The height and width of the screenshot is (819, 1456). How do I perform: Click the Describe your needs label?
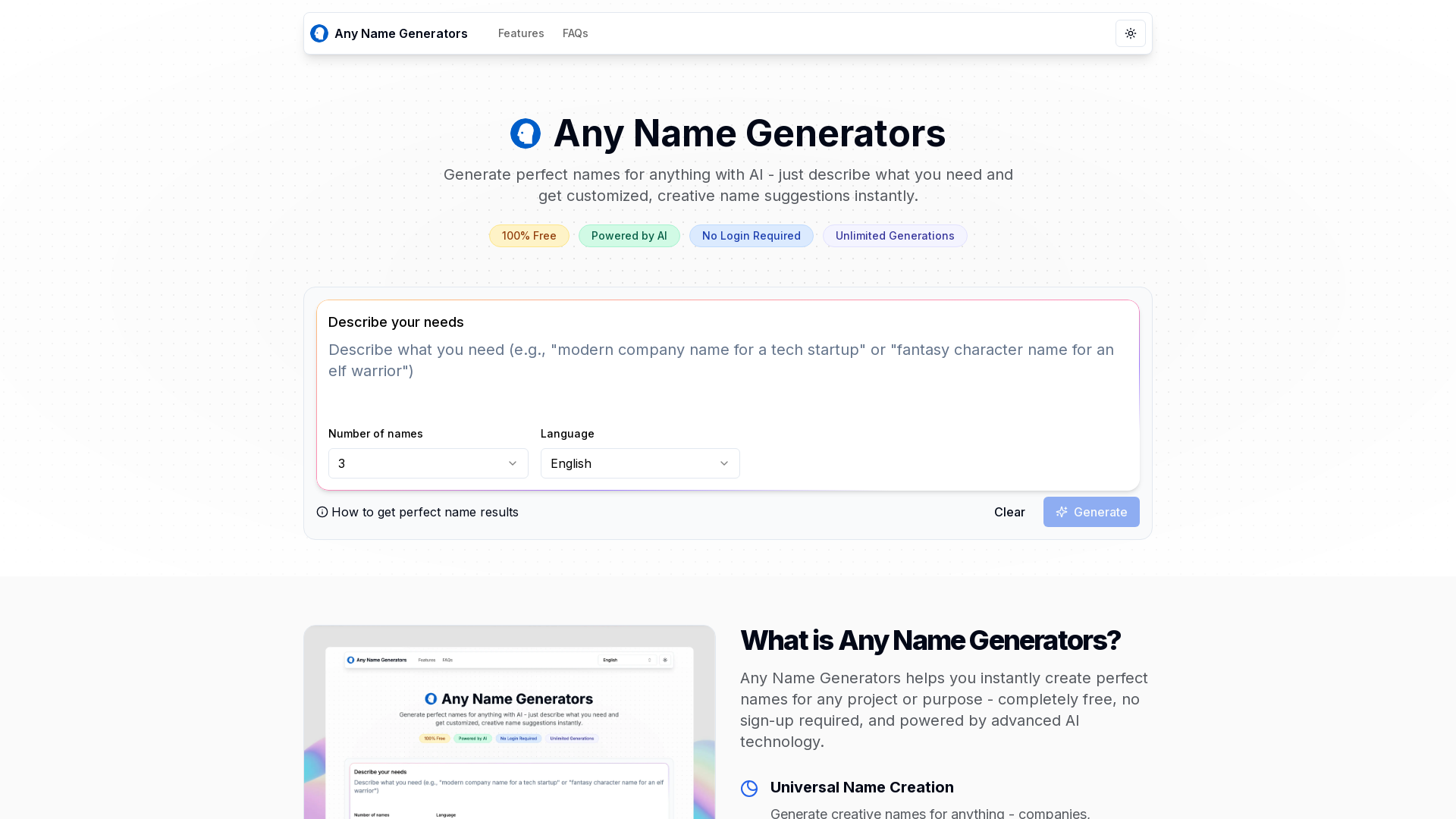(396, 322)
